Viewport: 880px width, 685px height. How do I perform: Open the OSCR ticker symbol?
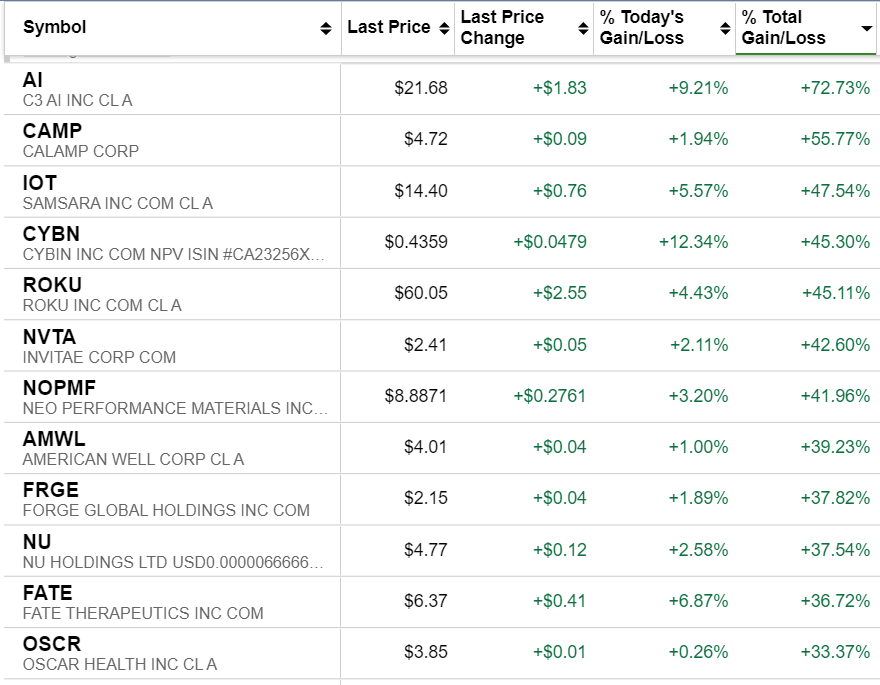pyautogui.click(x=52, y=644)
